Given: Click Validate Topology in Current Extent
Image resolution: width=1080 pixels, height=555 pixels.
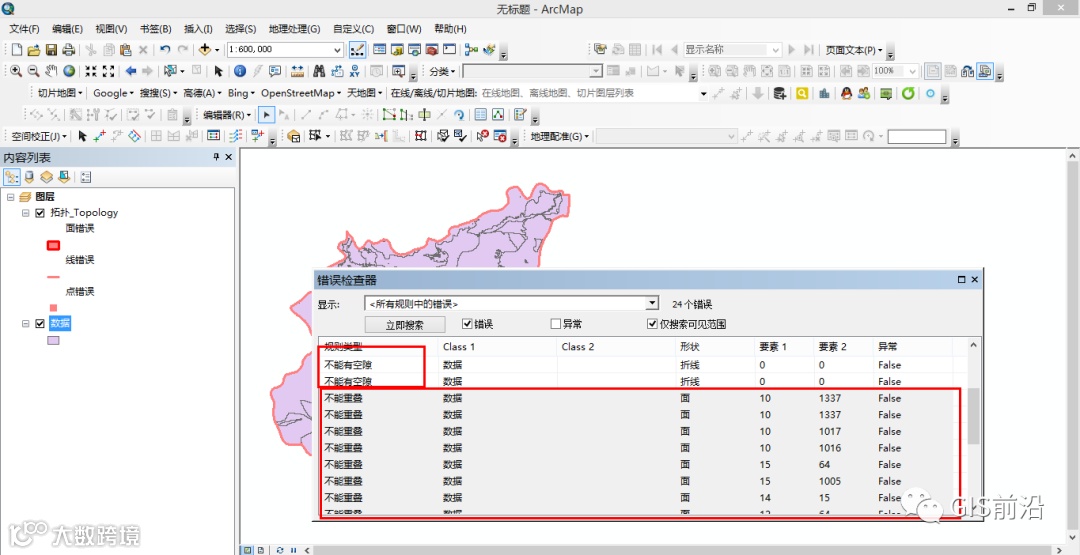Looking at the screenshot, I should click(x=460, y=136).
